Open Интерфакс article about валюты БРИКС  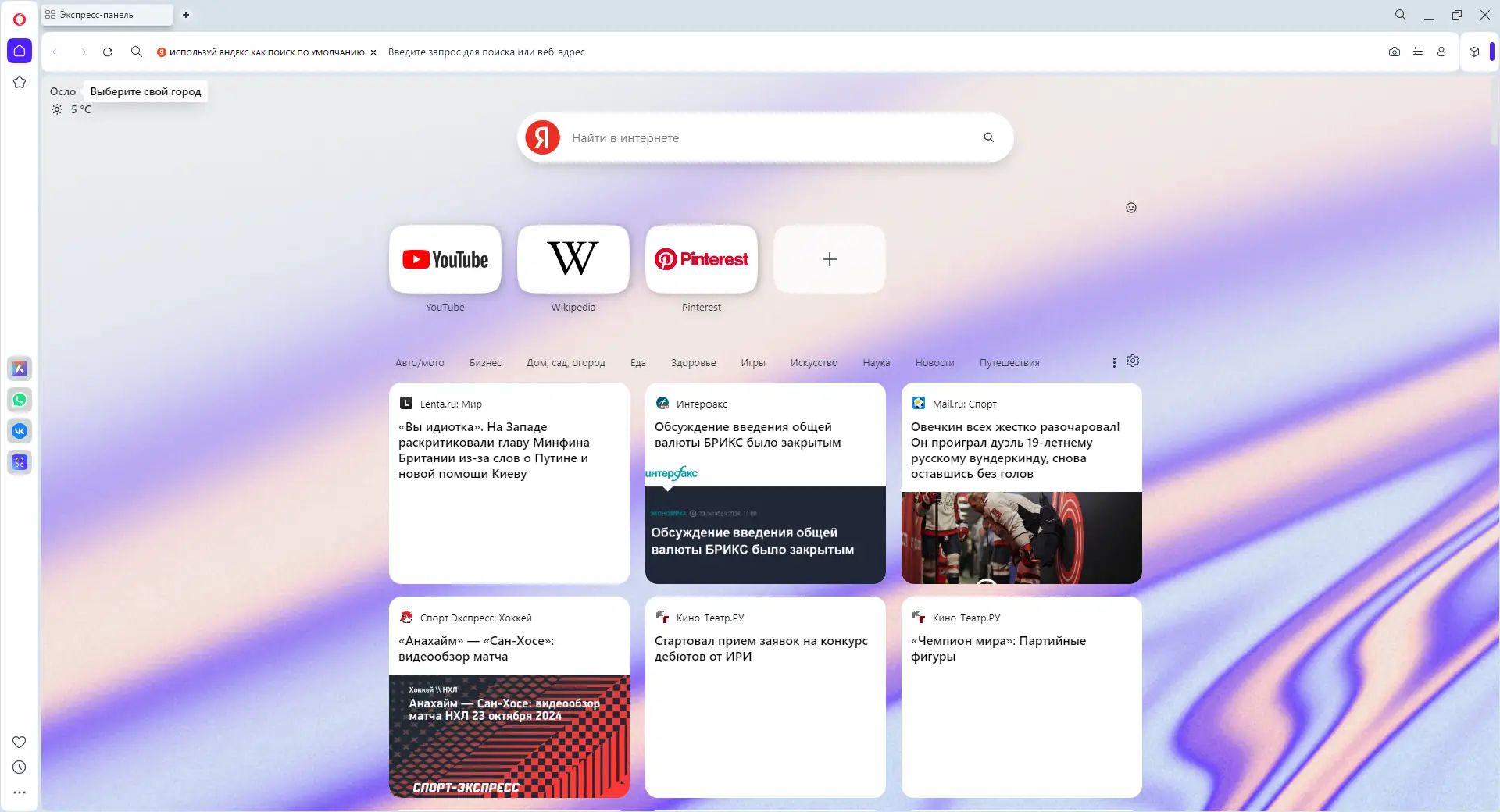[x=766, y=483]
